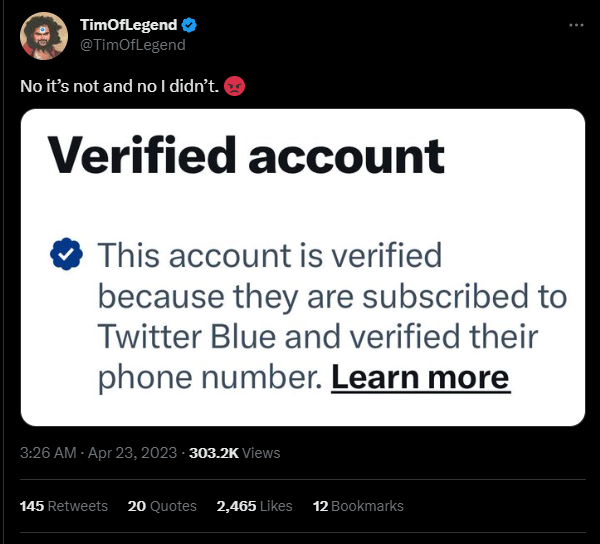
Task: Open the three-dot more options menu
Action: pyautogui.click(x=576, y=25)
